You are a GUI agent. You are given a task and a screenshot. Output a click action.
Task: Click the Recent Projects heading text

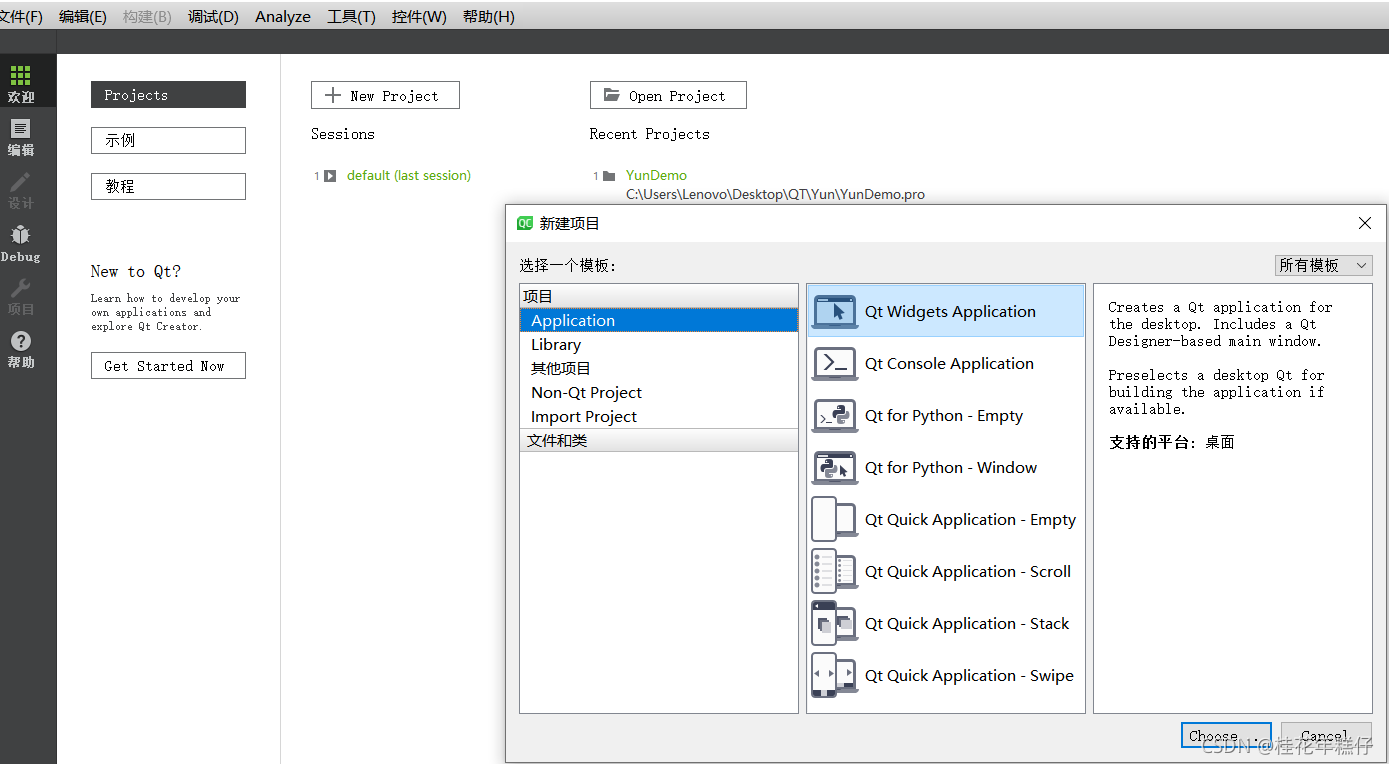(x=650, y=134)
